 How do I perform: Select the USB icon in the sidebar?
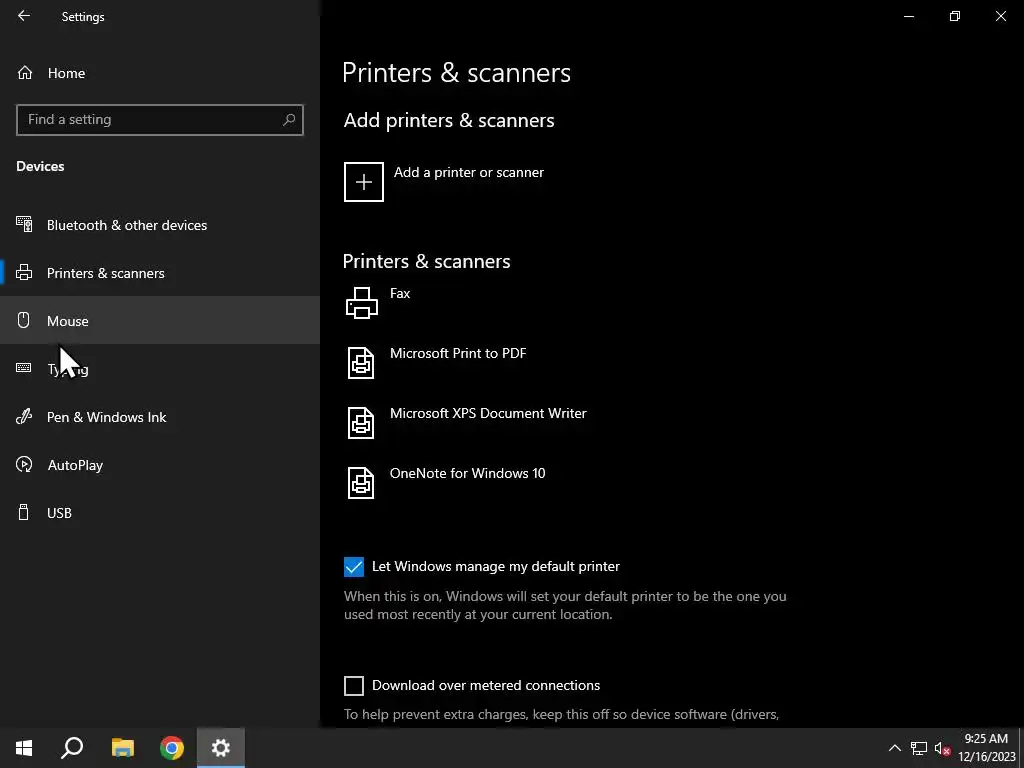[x=24, y=512]
